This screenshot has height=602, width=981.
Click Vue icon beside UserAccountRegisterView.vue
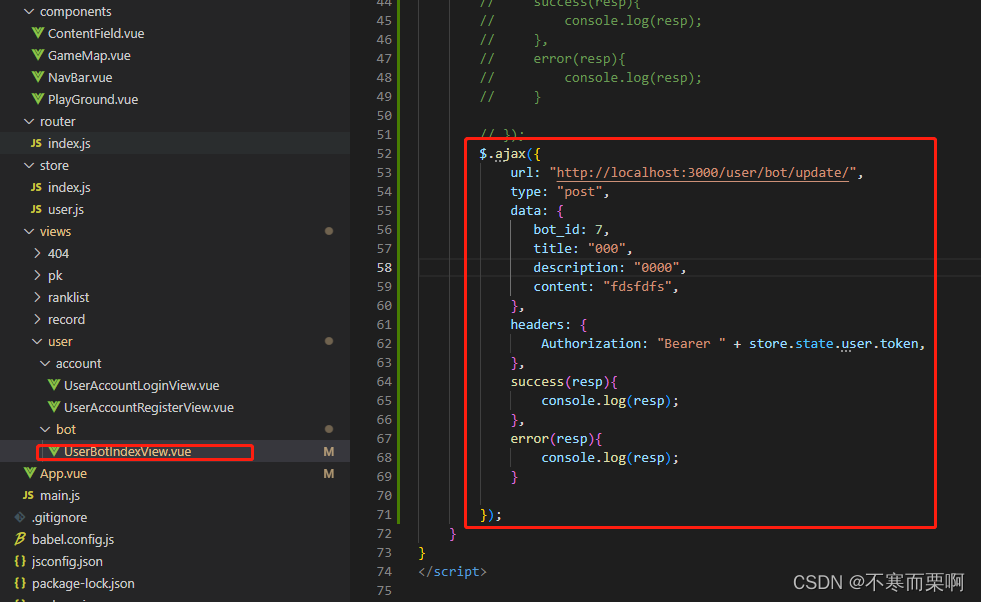54,407
